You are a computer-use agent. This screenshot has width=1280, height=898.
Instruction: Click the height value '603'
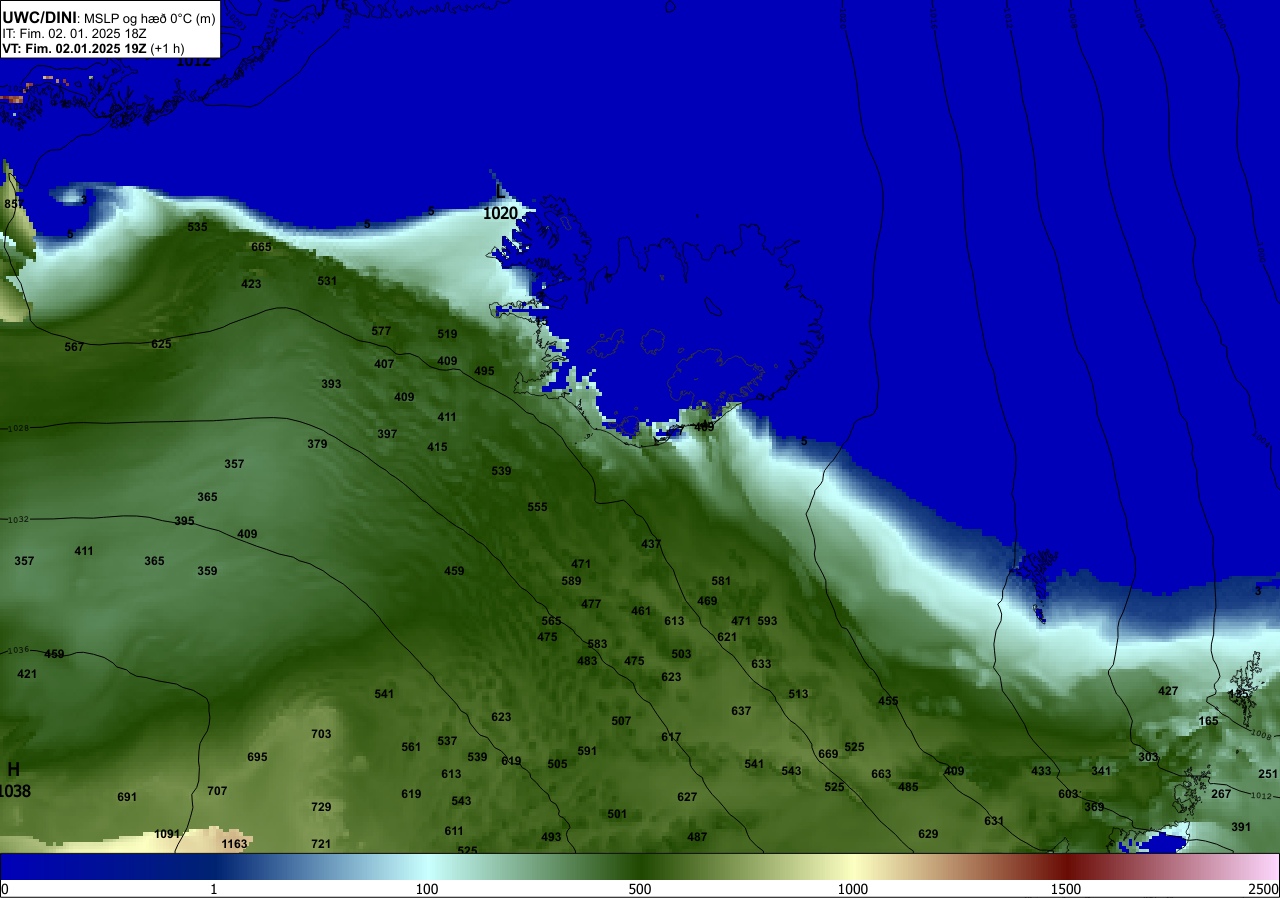pos(1068,794)
